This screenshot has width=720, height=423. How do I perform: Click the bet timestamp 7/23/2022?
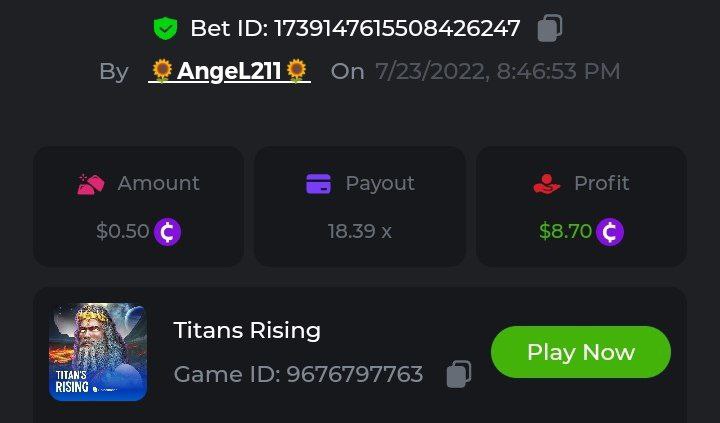(497, 71)
